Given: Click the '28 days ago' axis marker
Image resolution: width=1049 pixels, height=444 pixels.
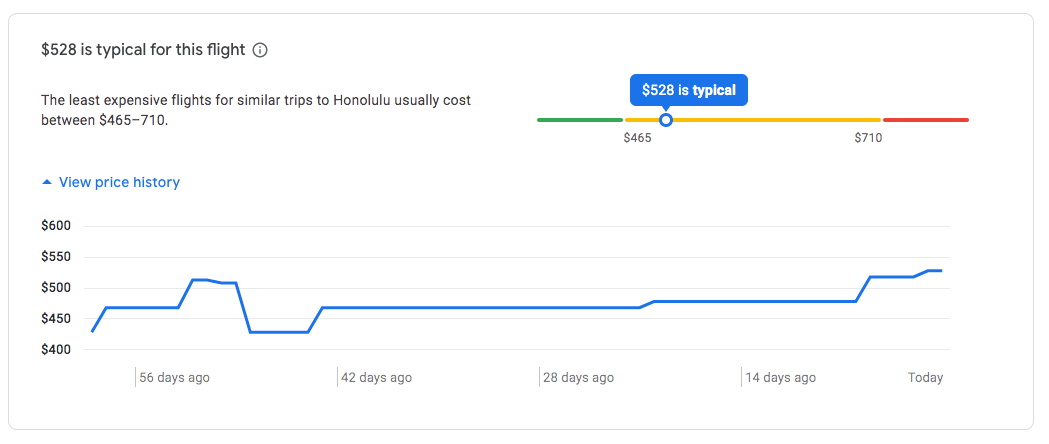Looking at the screenshot, I should pyautogui.click(x=578, y=378).
